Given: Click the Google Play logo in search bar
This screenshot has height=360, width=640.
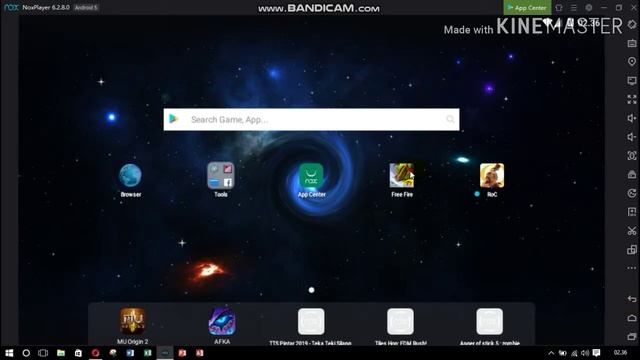Looking at the screenshot, I should point(174,119).
